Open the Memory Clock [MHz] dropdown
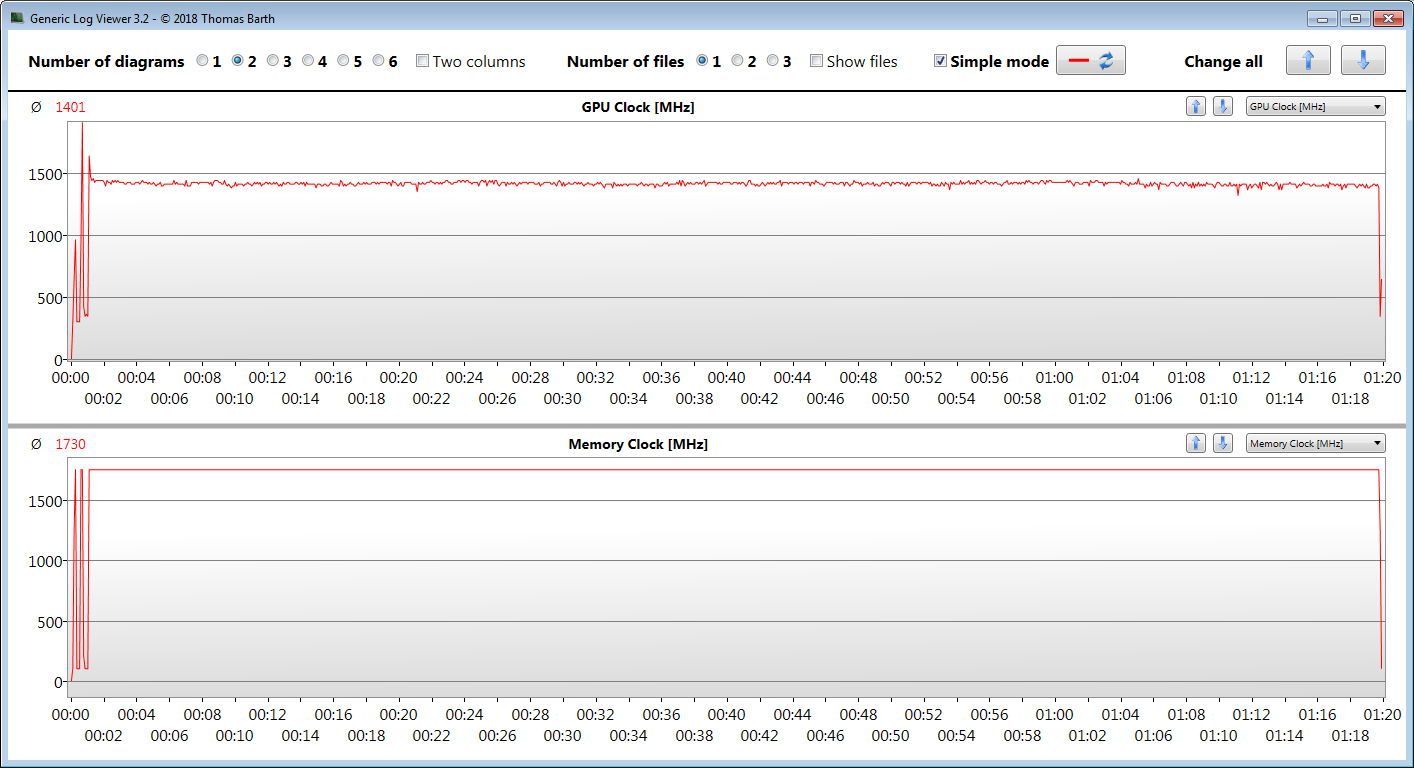Viewport: 1414px width, 768px height. click(x=1315, y=443)
